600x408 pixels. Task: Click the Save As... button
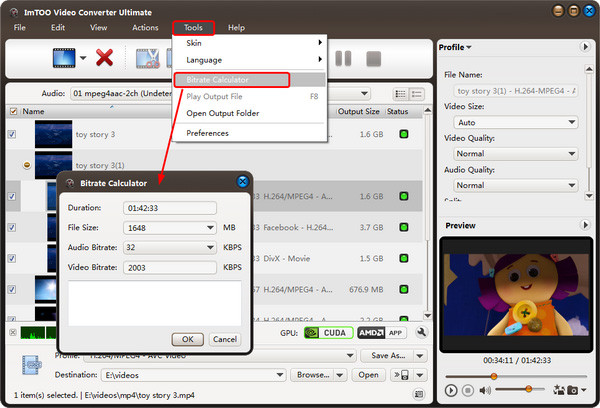pyautogui.click(x=388, y=355)
